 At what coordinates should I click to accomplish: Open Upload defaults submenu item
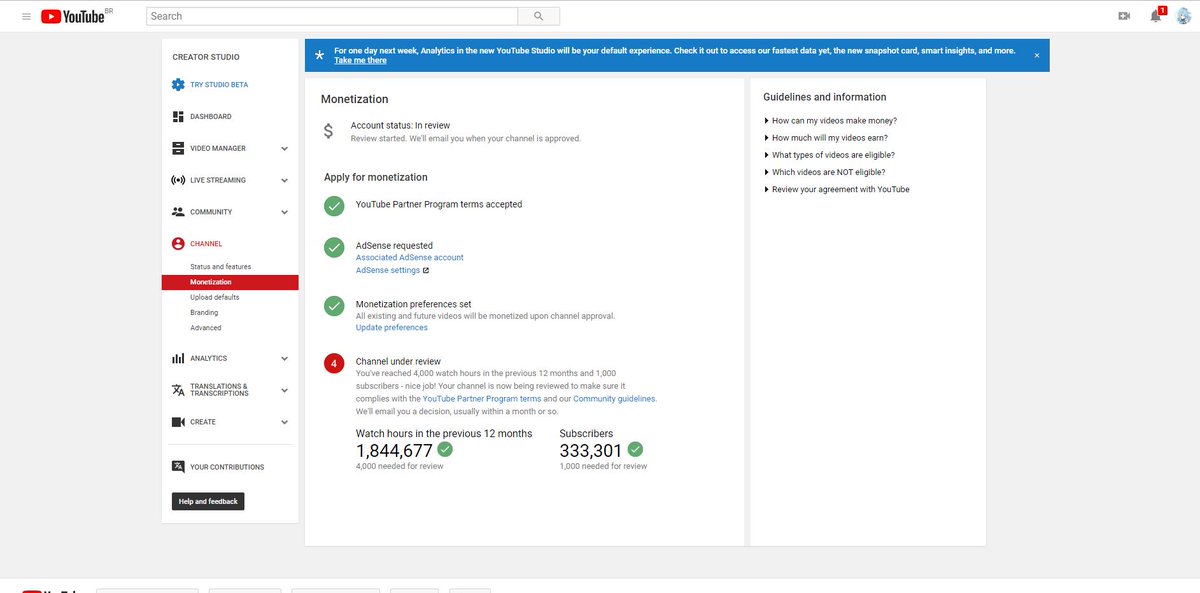click(x=215, y=298)
